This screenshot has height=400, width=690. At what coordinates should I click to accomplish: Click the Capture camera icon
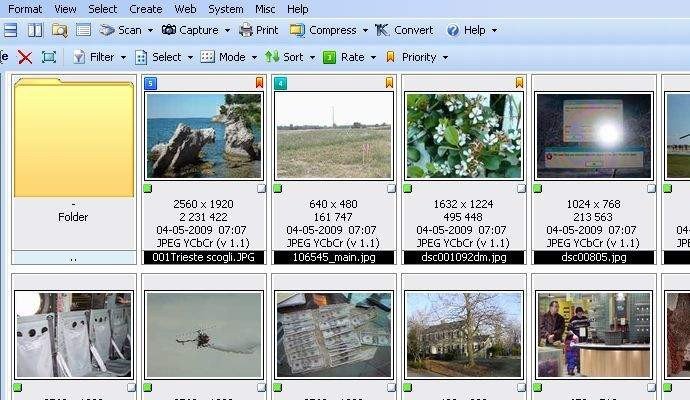169,30
